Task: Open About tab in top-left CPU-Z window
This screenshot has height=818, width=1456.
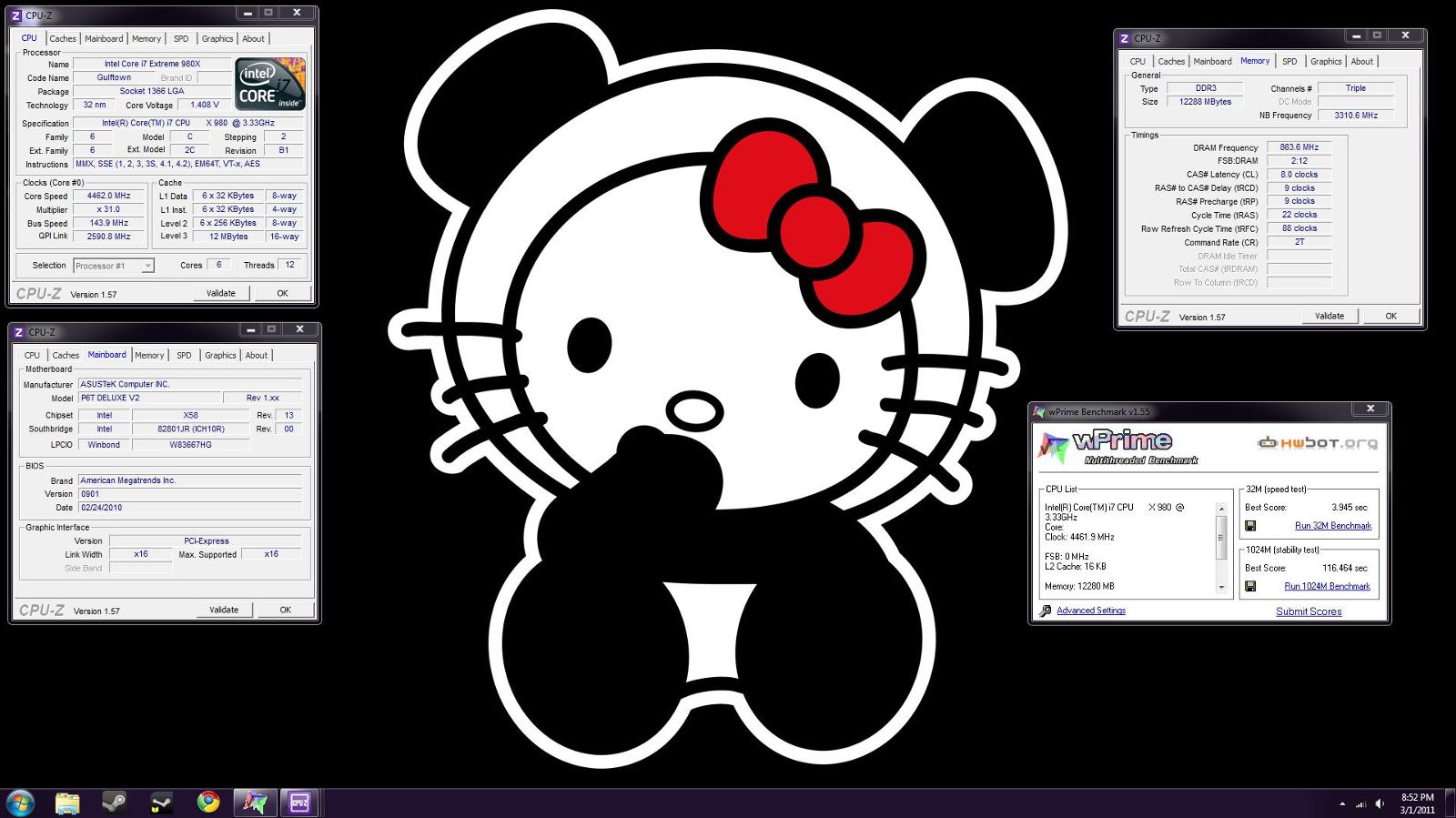Action: [254, 38]
